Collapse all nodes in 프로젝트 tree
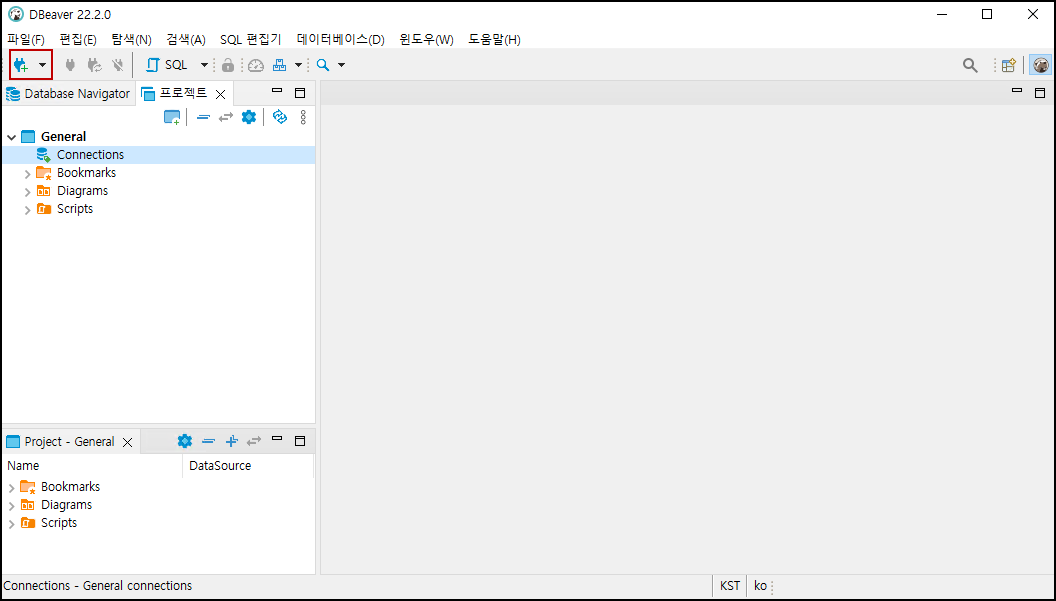 203,117
